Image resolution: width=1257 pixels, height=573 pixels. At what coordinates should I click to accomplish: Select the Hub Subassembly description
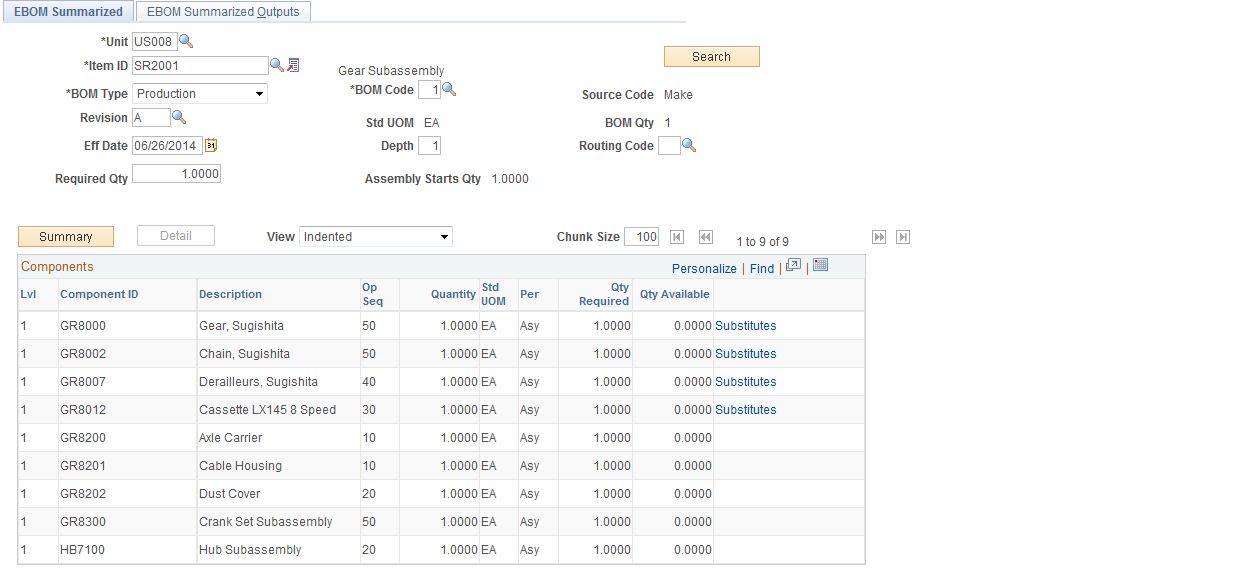click(x=250, y=550)
